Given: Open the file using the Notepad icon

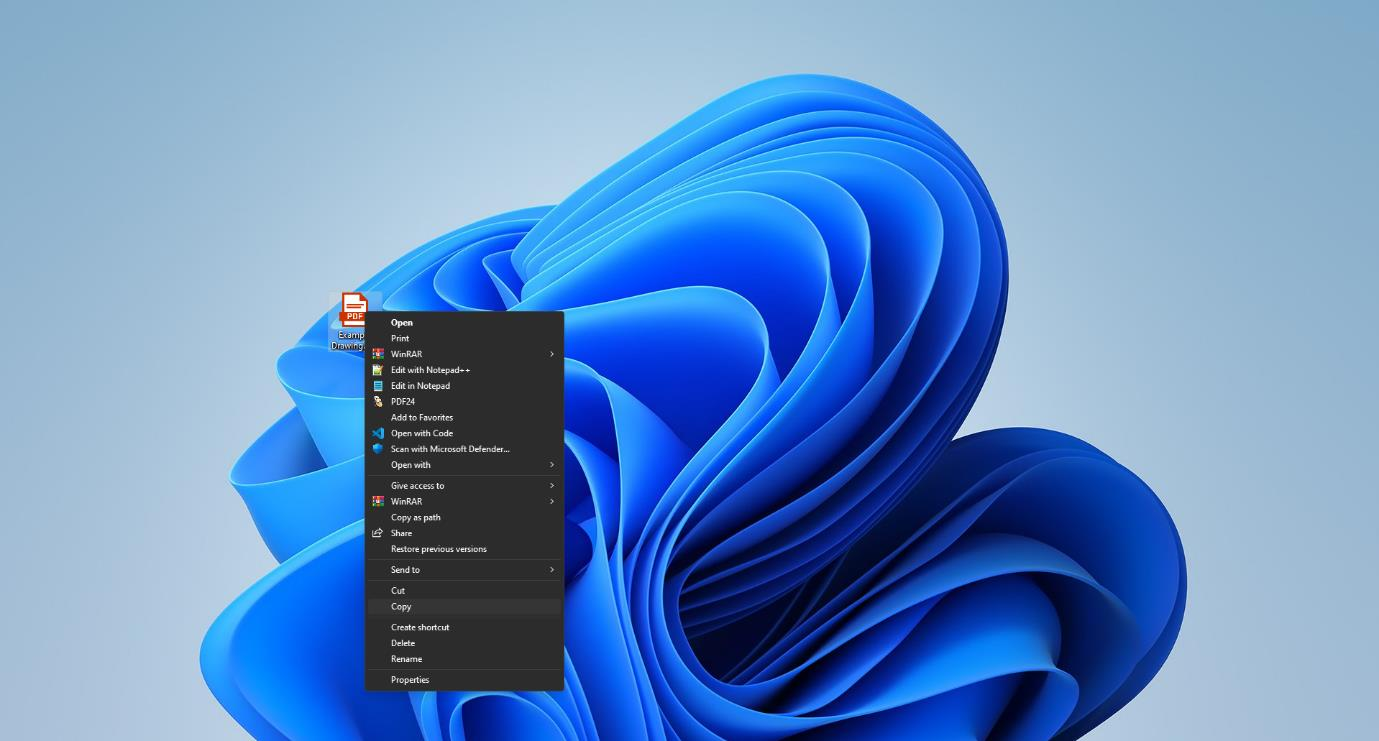Looking at the screenshot, I should (378, 385).
